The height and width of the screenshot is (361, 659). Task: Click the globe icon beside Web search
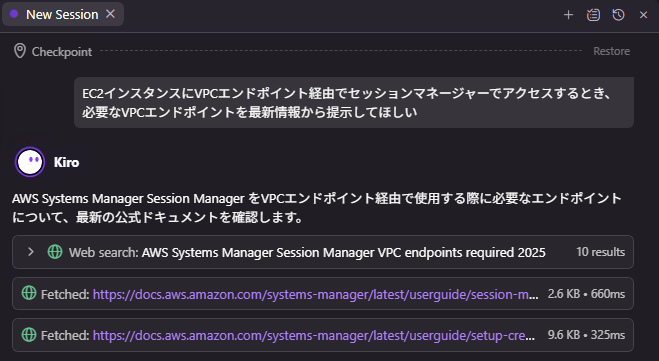tap(55, 252)
